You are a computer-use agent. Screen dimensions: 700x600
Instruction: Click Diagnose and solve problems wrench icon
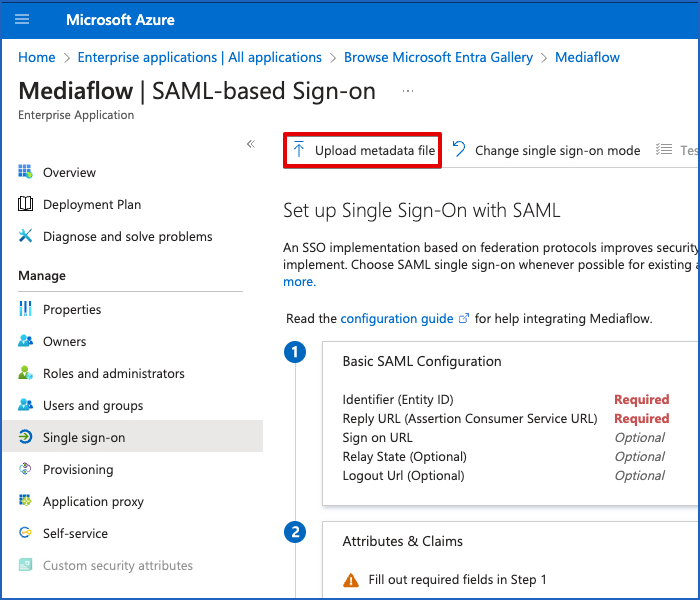point(26,236)
